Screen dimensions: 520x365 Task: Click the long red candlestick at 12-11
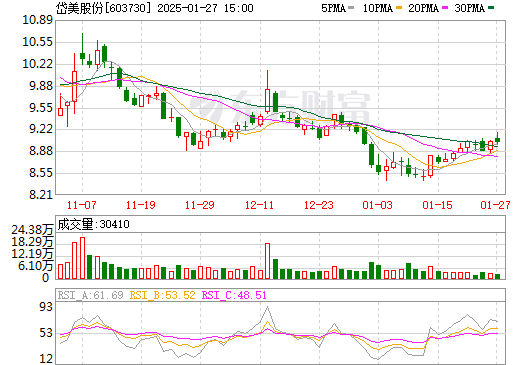267,92
